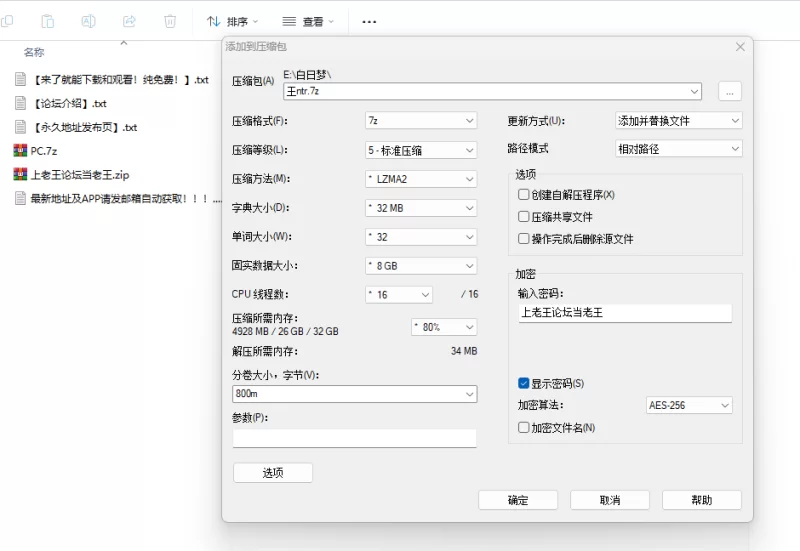Click the 确定 button
The width and height of the screenshot is (800, 551).
[x=518, y=500]
